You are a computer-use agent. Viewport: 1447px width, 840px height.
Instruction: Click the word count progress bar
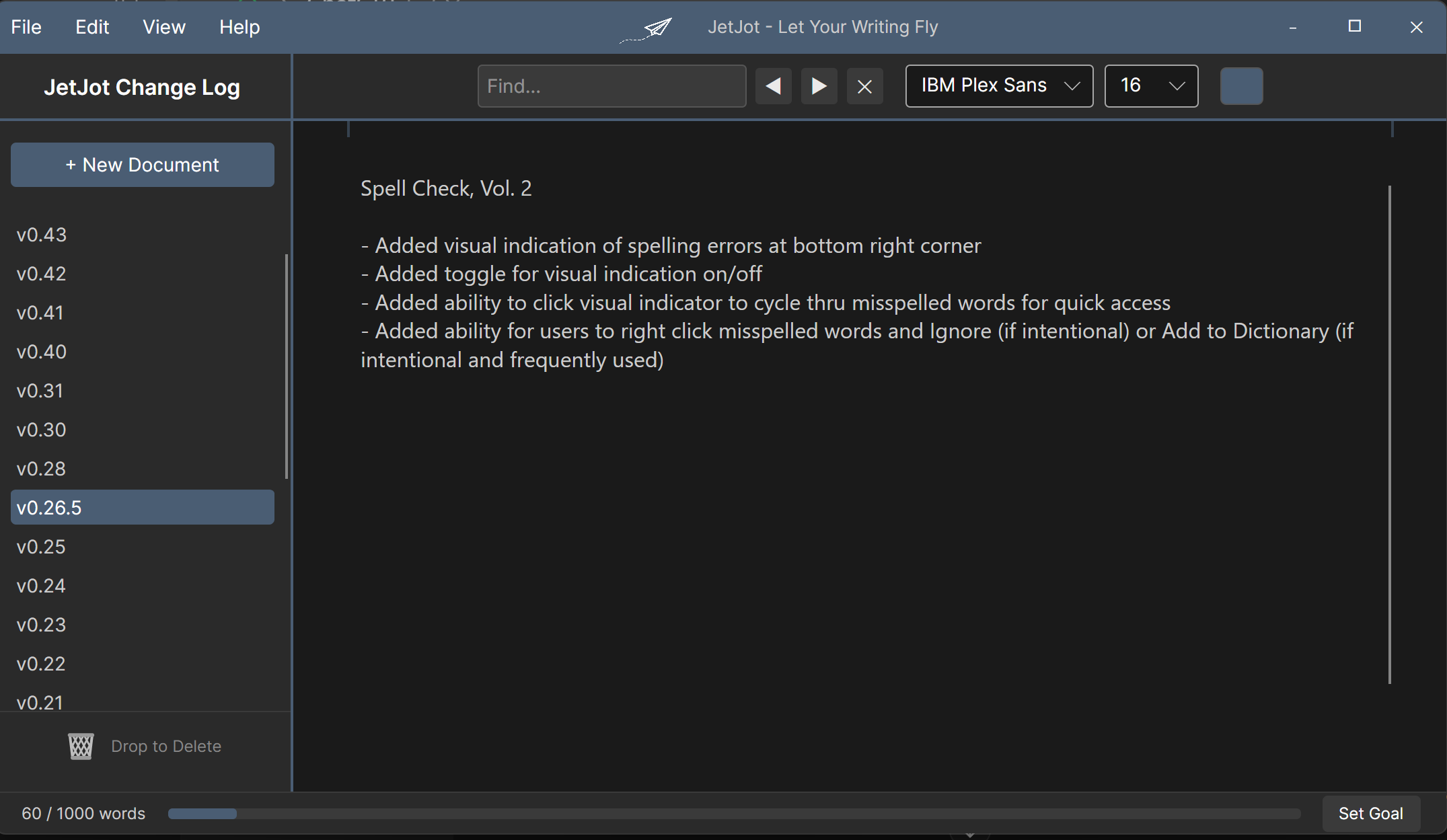[733, 814]
